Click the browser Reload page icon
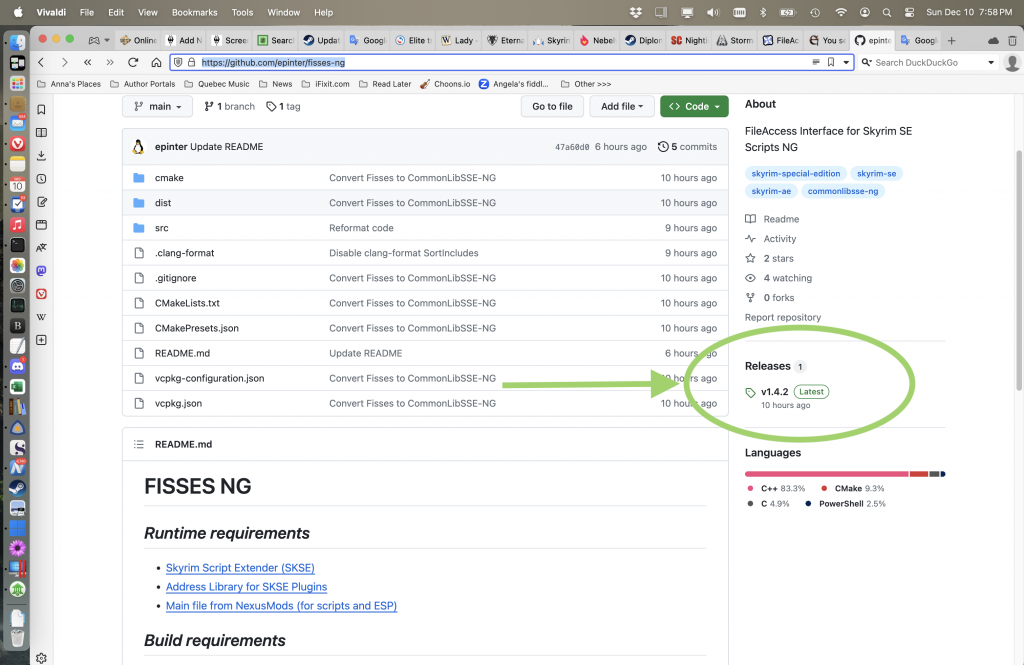 [134, 62]
